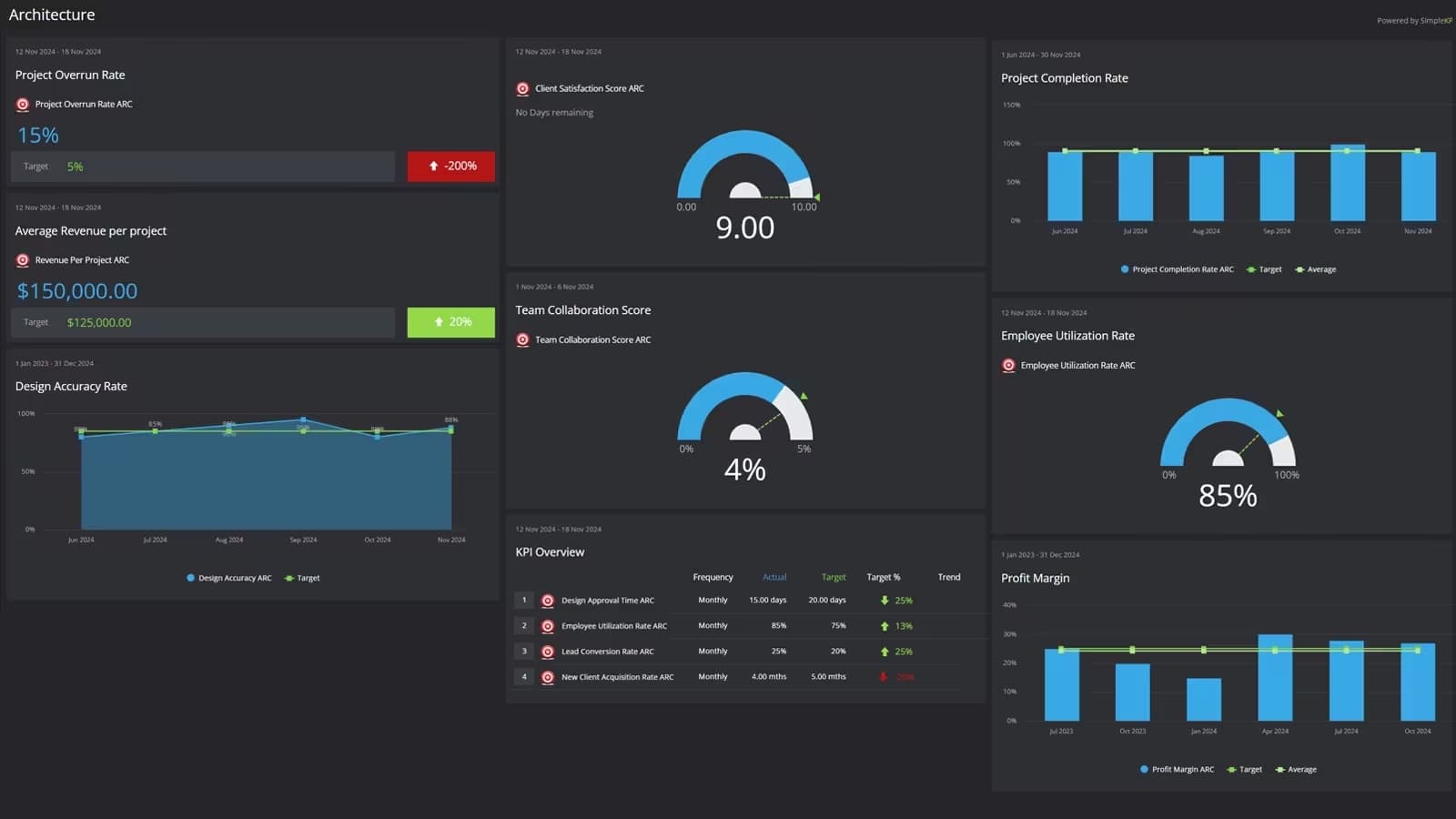The width and height of the screenshot is (1456, 819).
Task: Click the Frequency column header
Action: pos(713,577)
